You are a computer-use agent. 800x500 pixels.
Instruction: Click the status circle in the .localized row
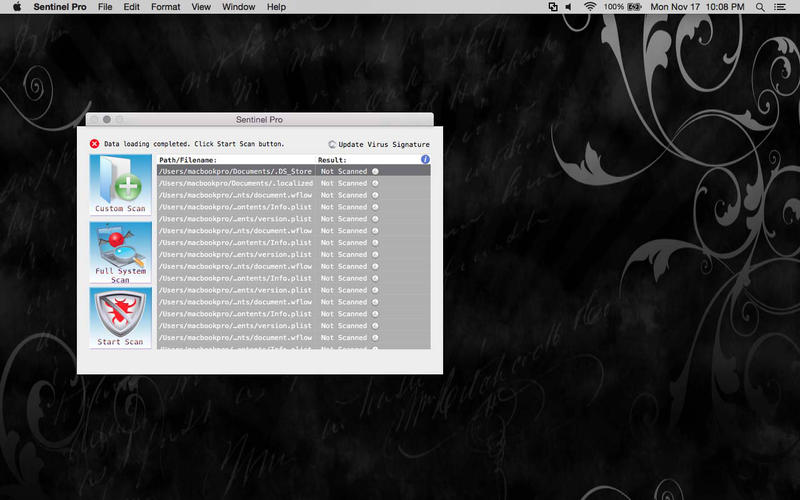375,183
